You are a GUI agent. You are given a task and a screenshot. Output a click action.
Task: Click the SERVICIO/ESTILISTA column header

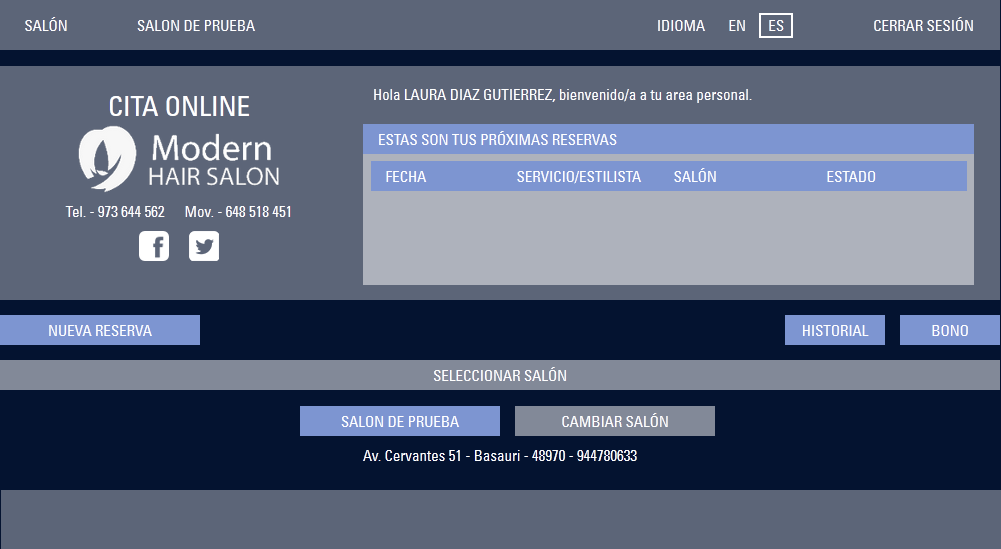(578, 177)
